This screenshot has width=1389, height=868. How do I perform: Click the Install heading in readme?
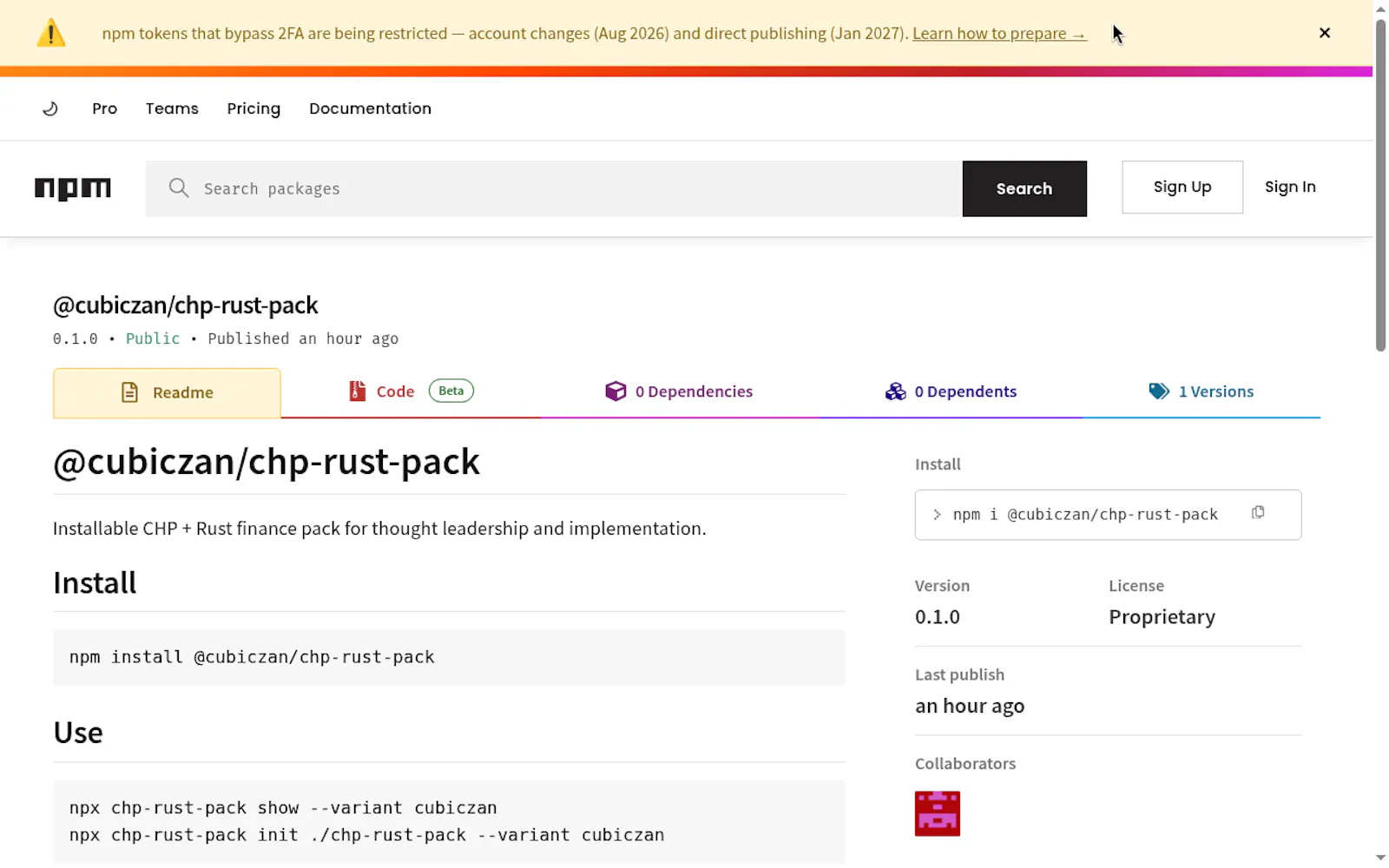click(x=95, y=582)
